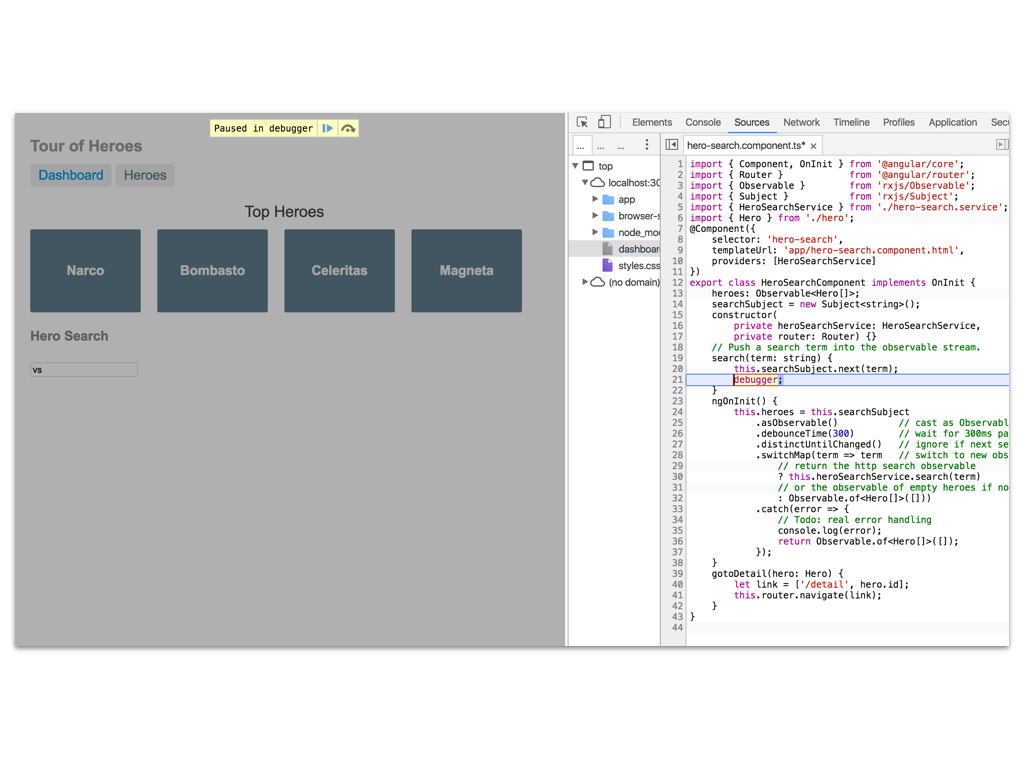
Task: Open the Bombasto hero card
Action: [x=212, y=270]
